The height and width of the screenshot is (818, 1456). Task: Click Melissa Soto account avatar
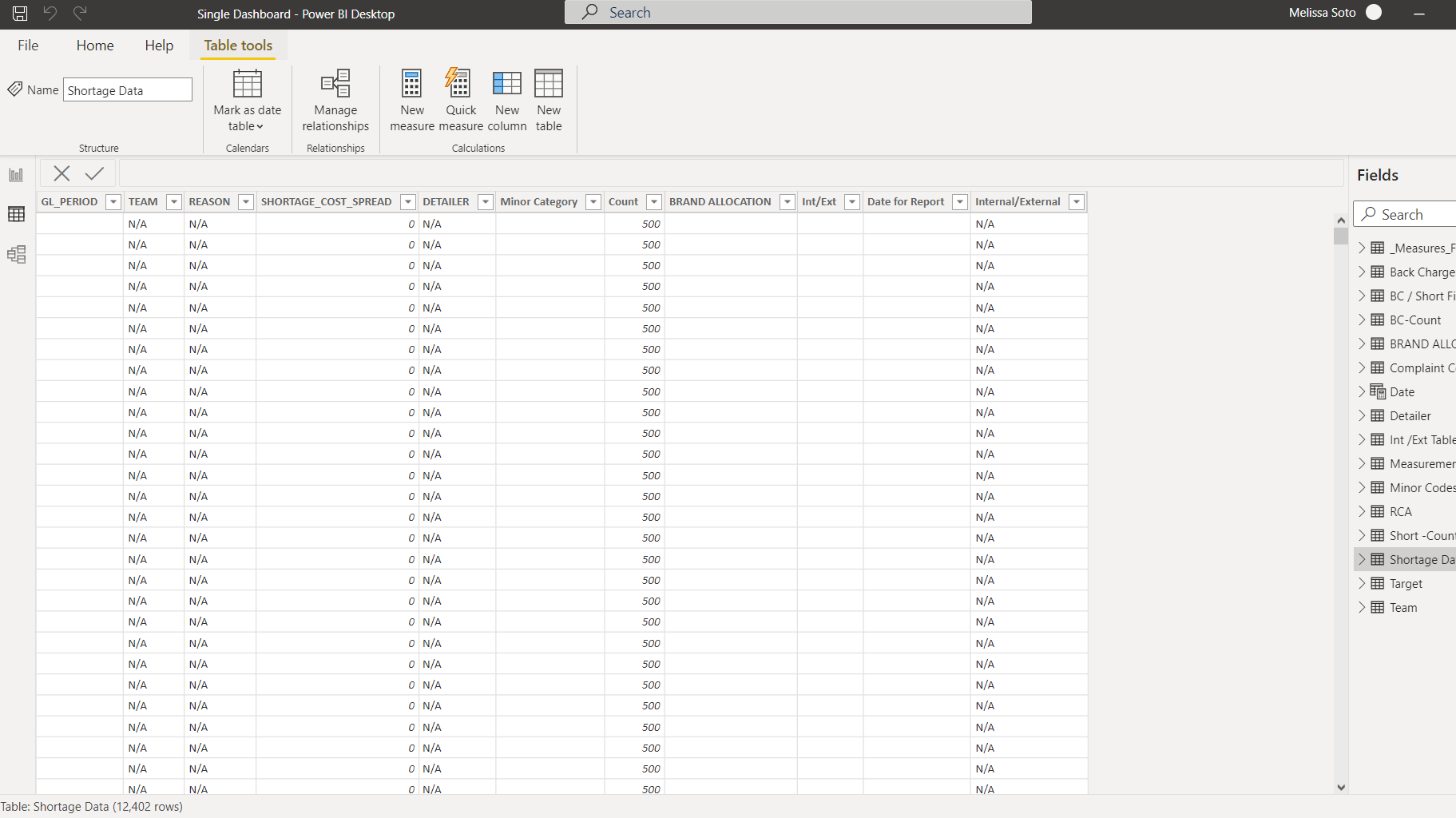click(1374, 12)
